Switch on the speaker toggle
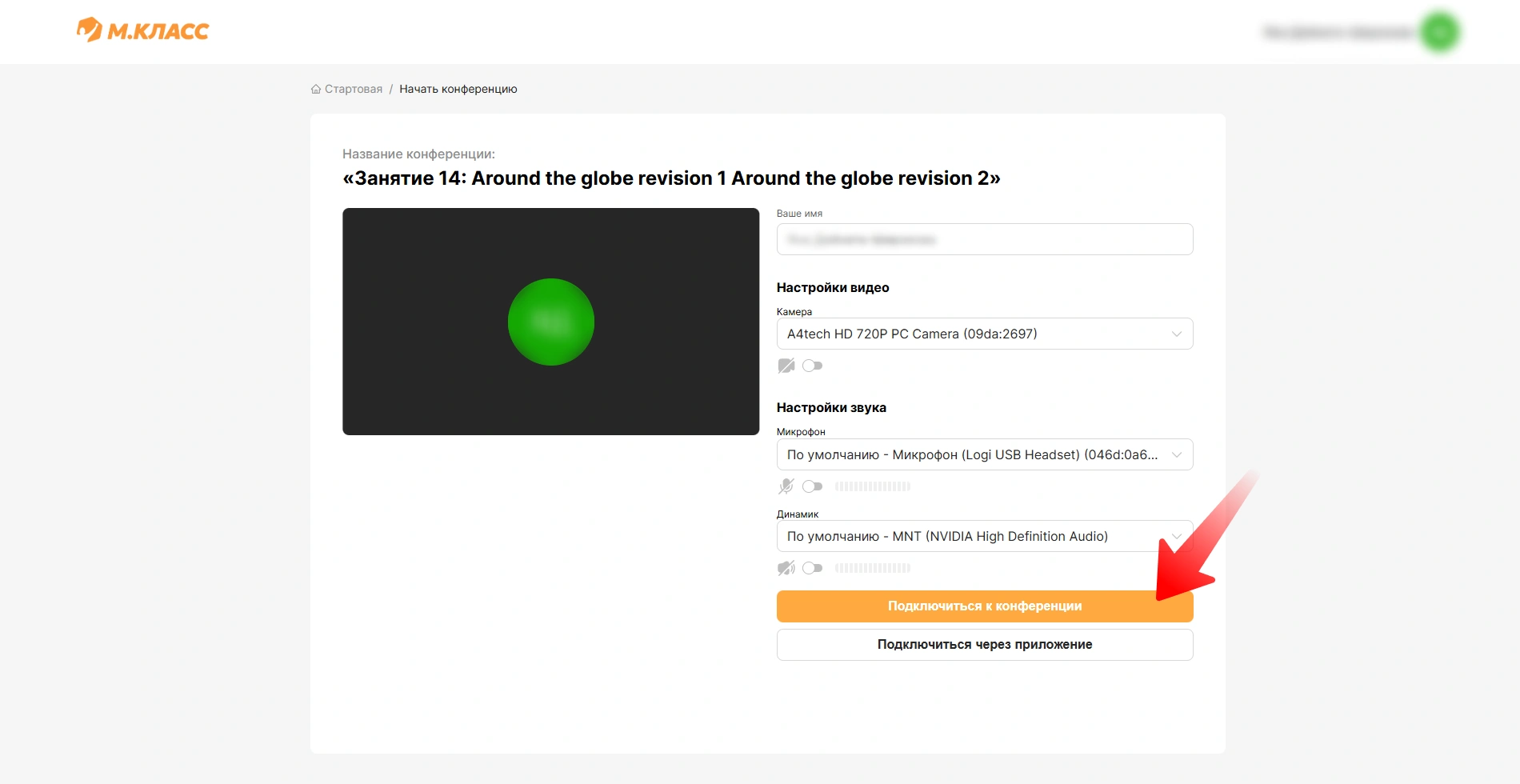 pyautogui.click(x=813, y=568)
